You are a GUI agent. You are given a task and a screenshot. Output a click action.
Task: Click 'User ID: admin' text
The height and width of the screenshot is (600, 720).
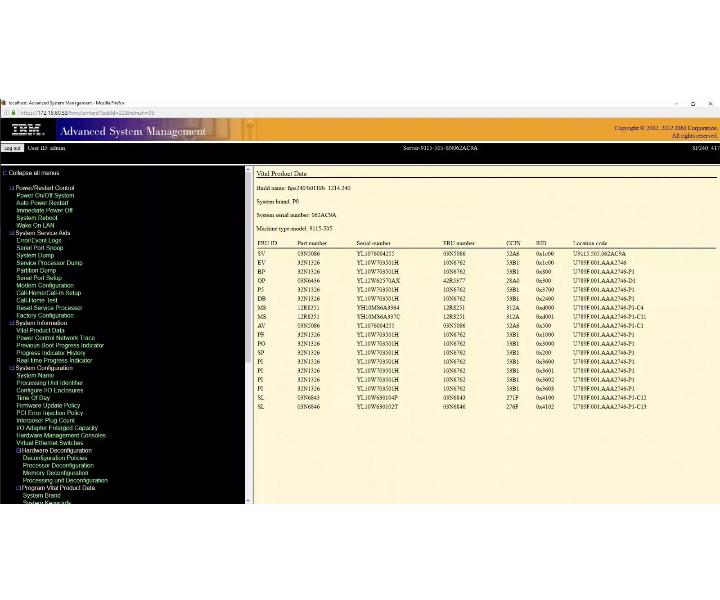coord(46,148)
